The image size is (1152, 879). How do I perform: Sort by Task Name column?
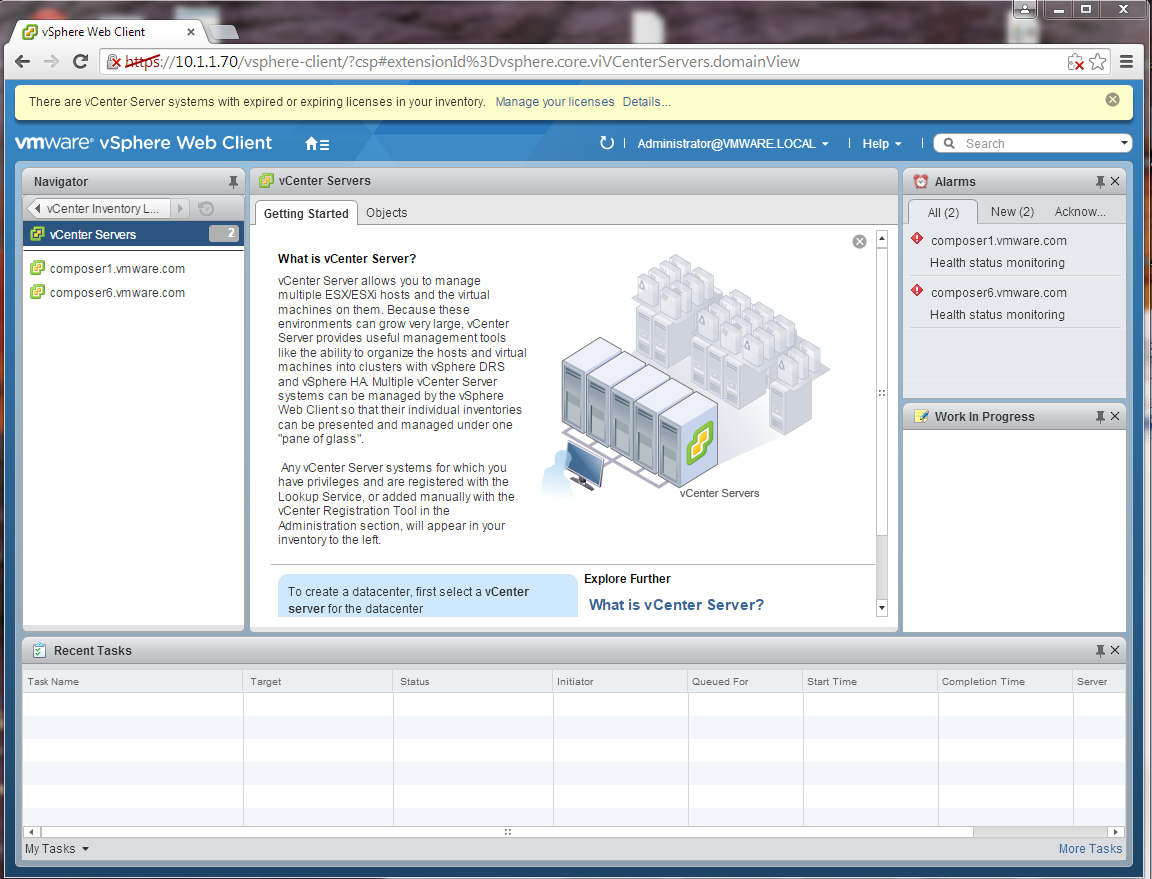click(x=132, y=681)
